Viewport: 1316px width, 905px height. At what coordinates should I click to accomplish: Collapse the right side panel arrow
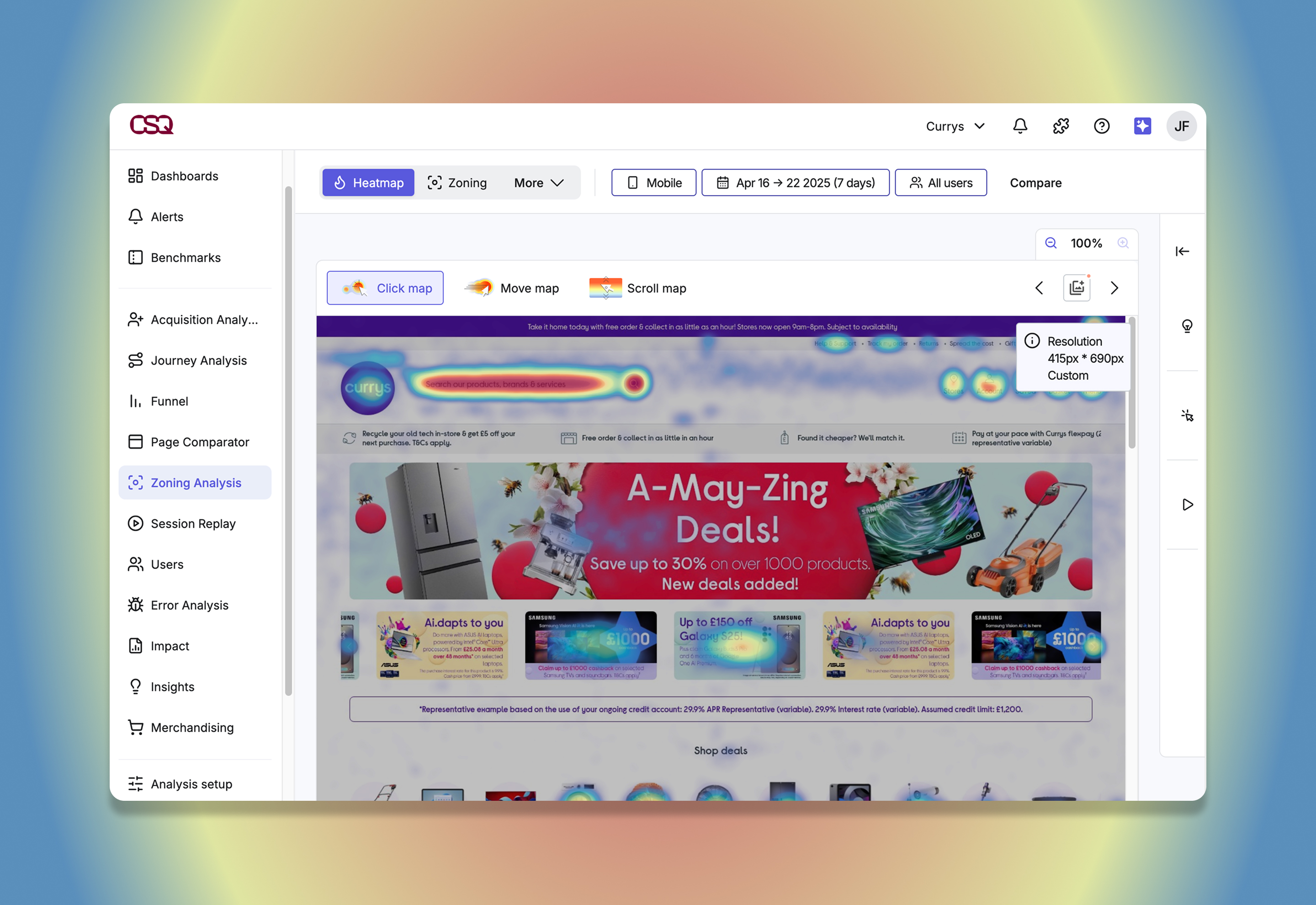[1182, 251]
